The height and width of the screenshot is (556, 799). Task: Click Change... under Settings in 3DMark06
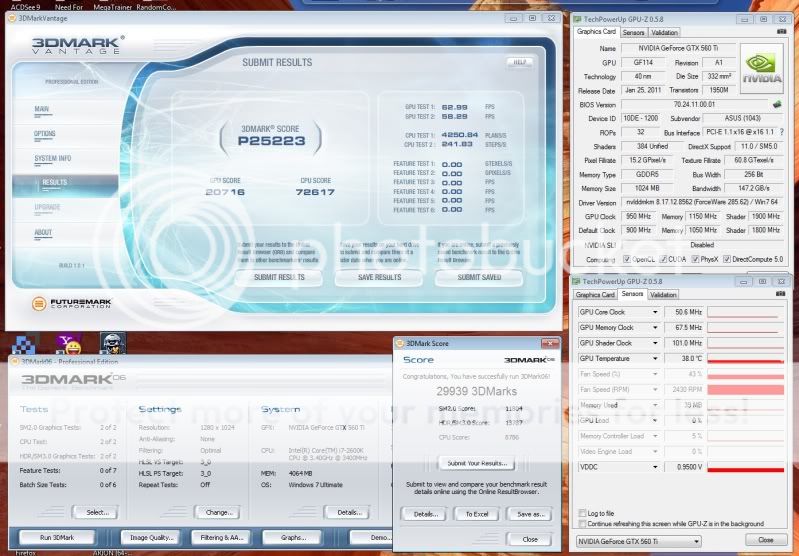[218, 512]
